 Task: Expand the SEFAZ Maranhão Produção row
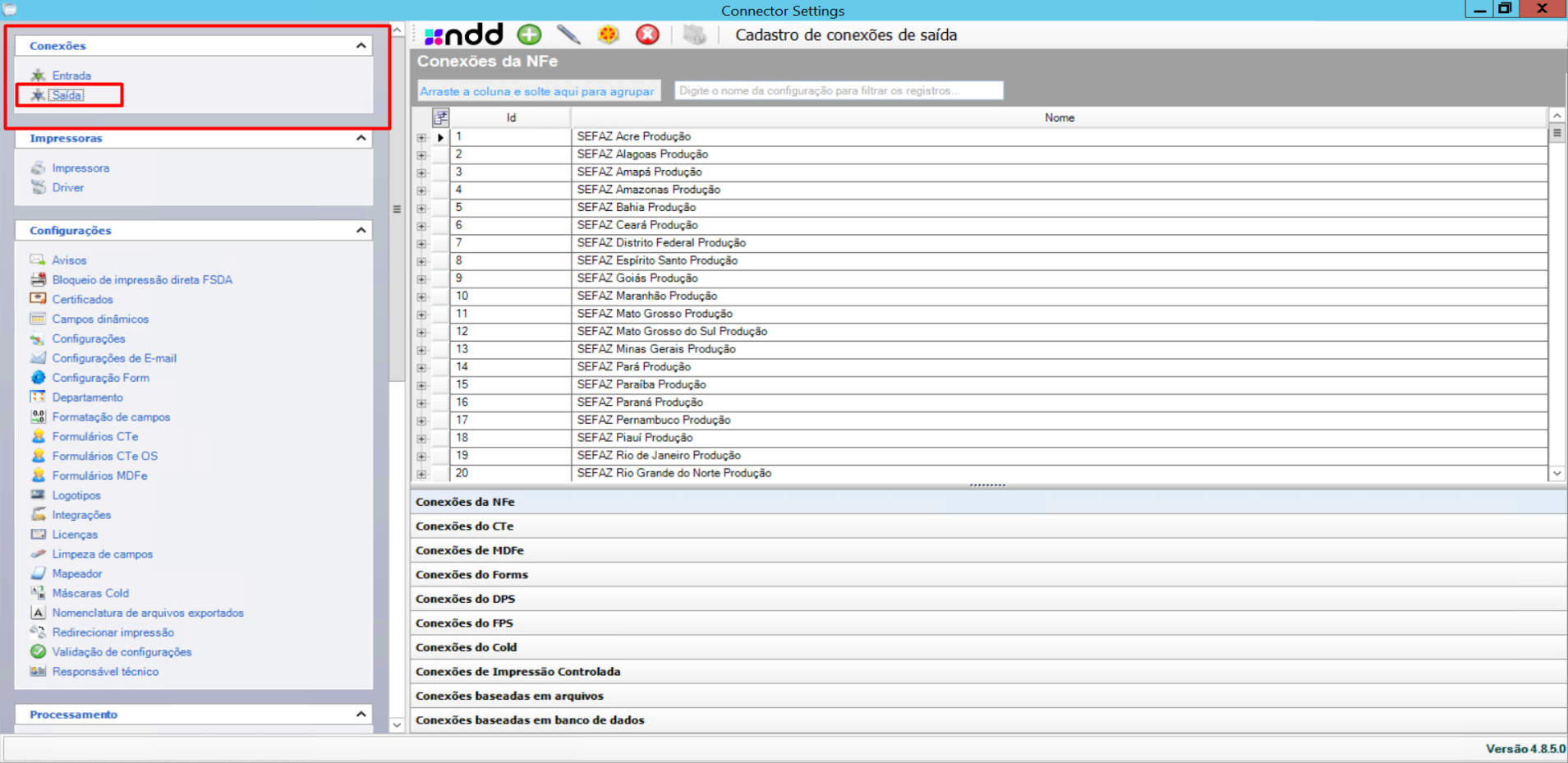point(421,296)
